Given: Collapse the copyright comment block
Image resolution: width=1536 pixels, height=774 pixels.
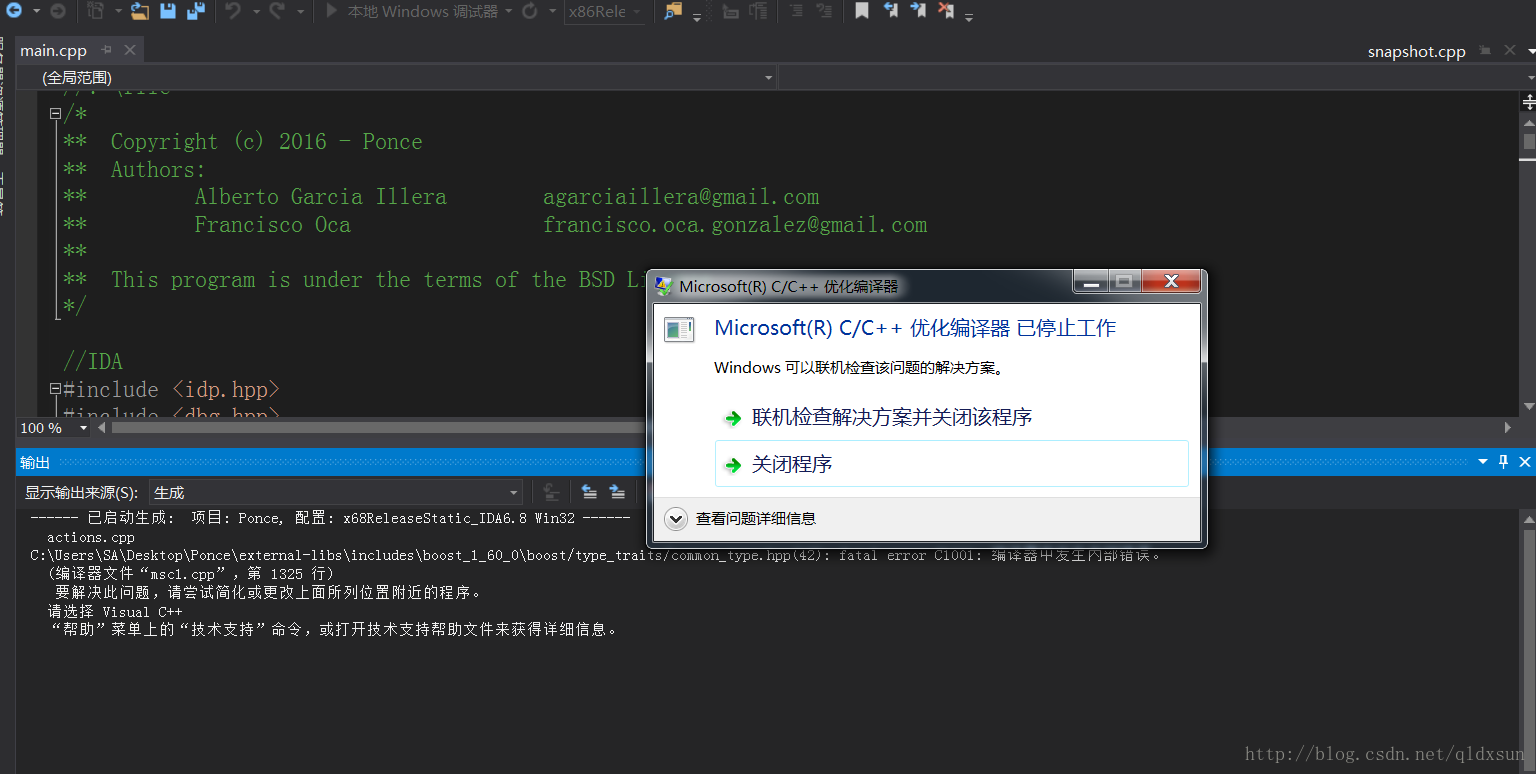Looking at the screenshot, I should (55, 114).
